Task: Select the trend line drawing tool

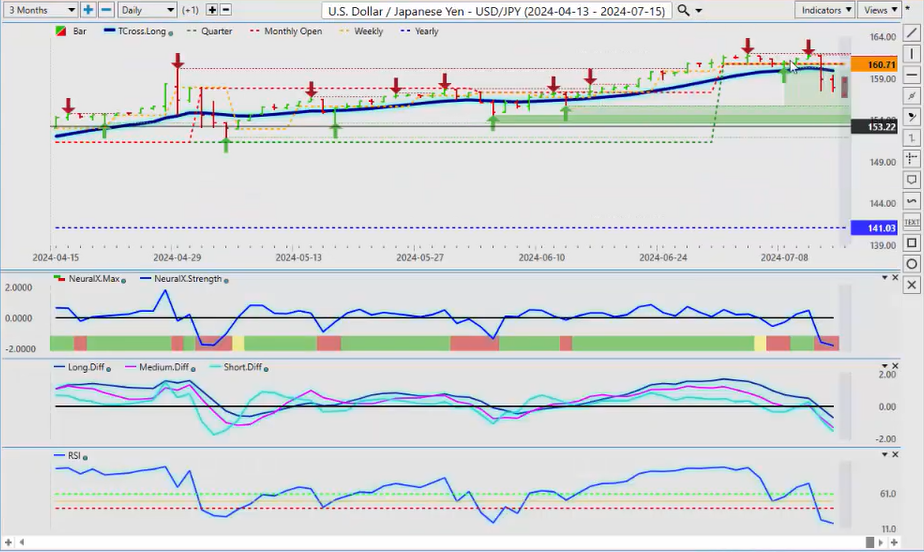Action: click(x=912, y=33)
